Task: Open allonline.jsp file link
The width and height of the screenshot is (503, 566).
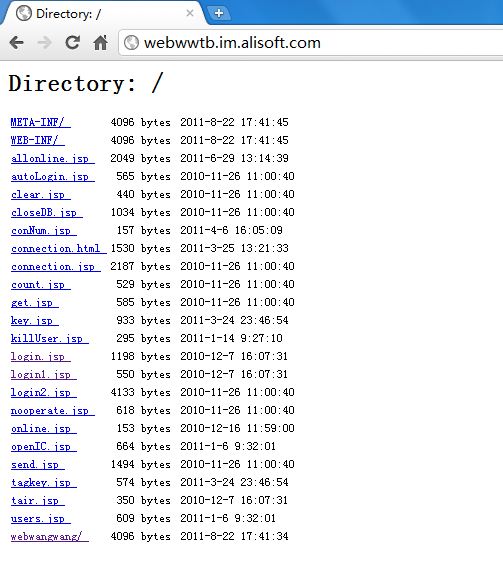Action: (x=53, y=158)
